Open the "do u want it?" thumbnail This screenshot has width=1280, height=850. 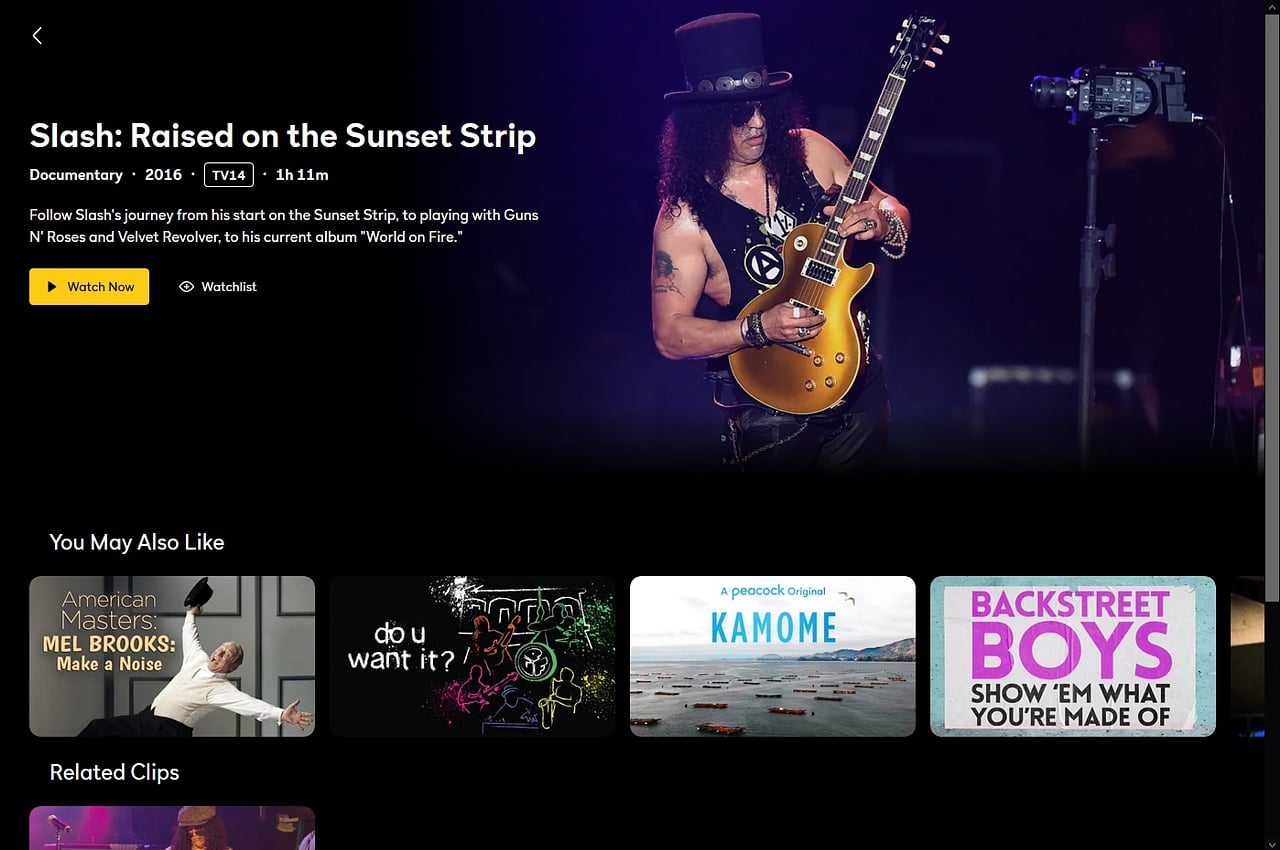472,656
